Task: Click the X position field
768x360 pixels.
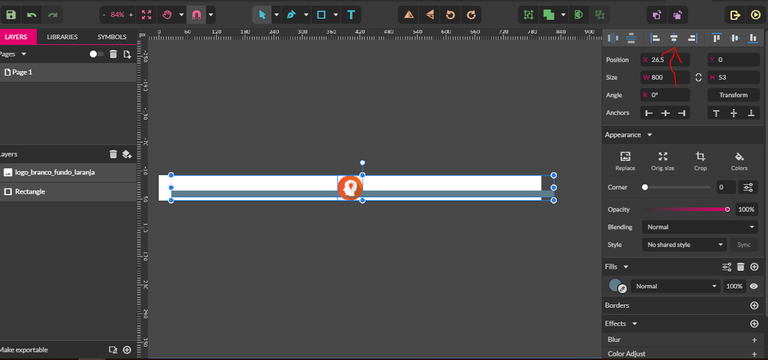Action: click(665, 60)
